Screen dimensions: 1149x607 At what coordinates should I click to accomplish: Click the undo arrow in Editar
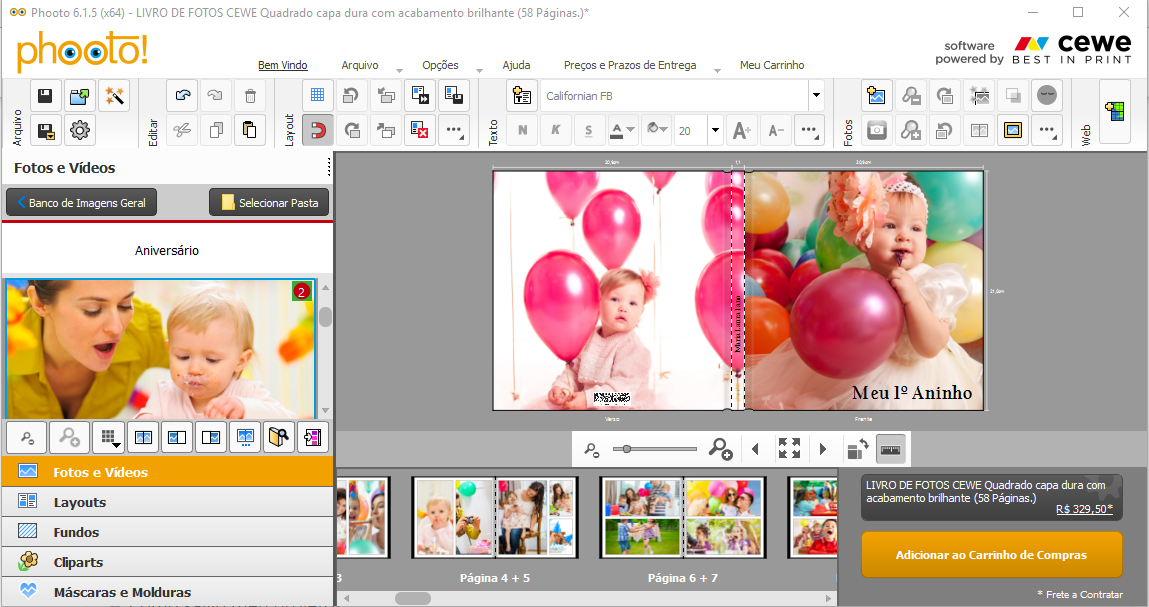coord(182,96)
